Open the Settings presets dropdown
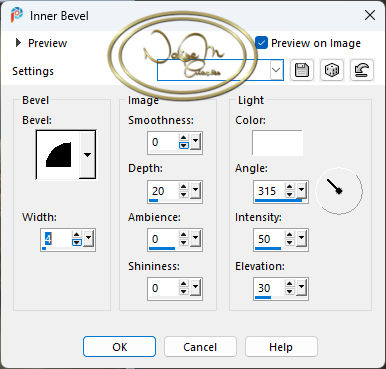Viewport: 386px width, 369px height. click(276, 70)
